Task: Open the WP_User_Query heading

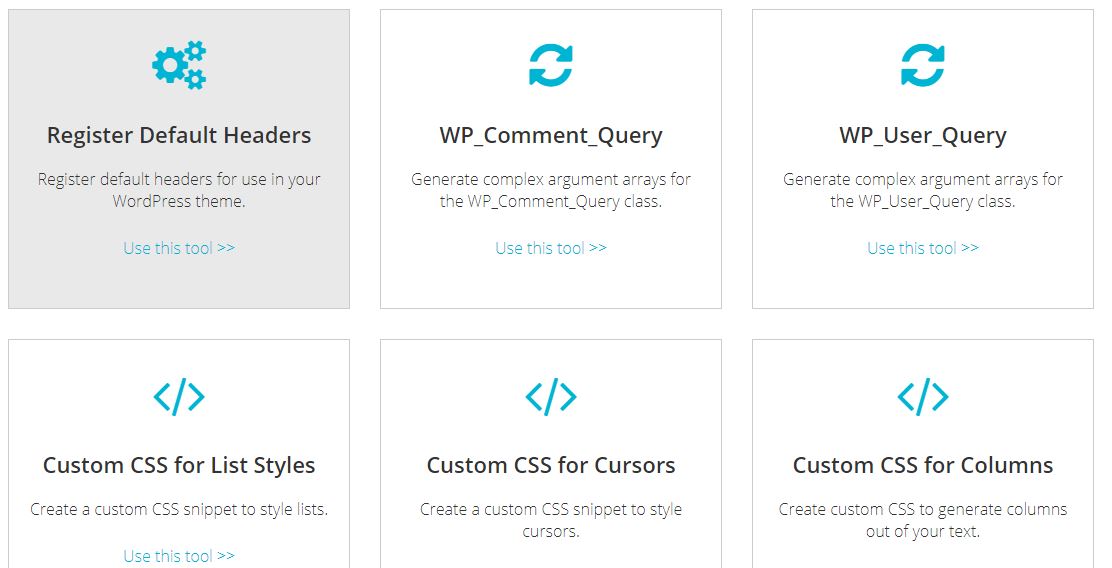Action: pyautogui.click(x=923, y=135)
